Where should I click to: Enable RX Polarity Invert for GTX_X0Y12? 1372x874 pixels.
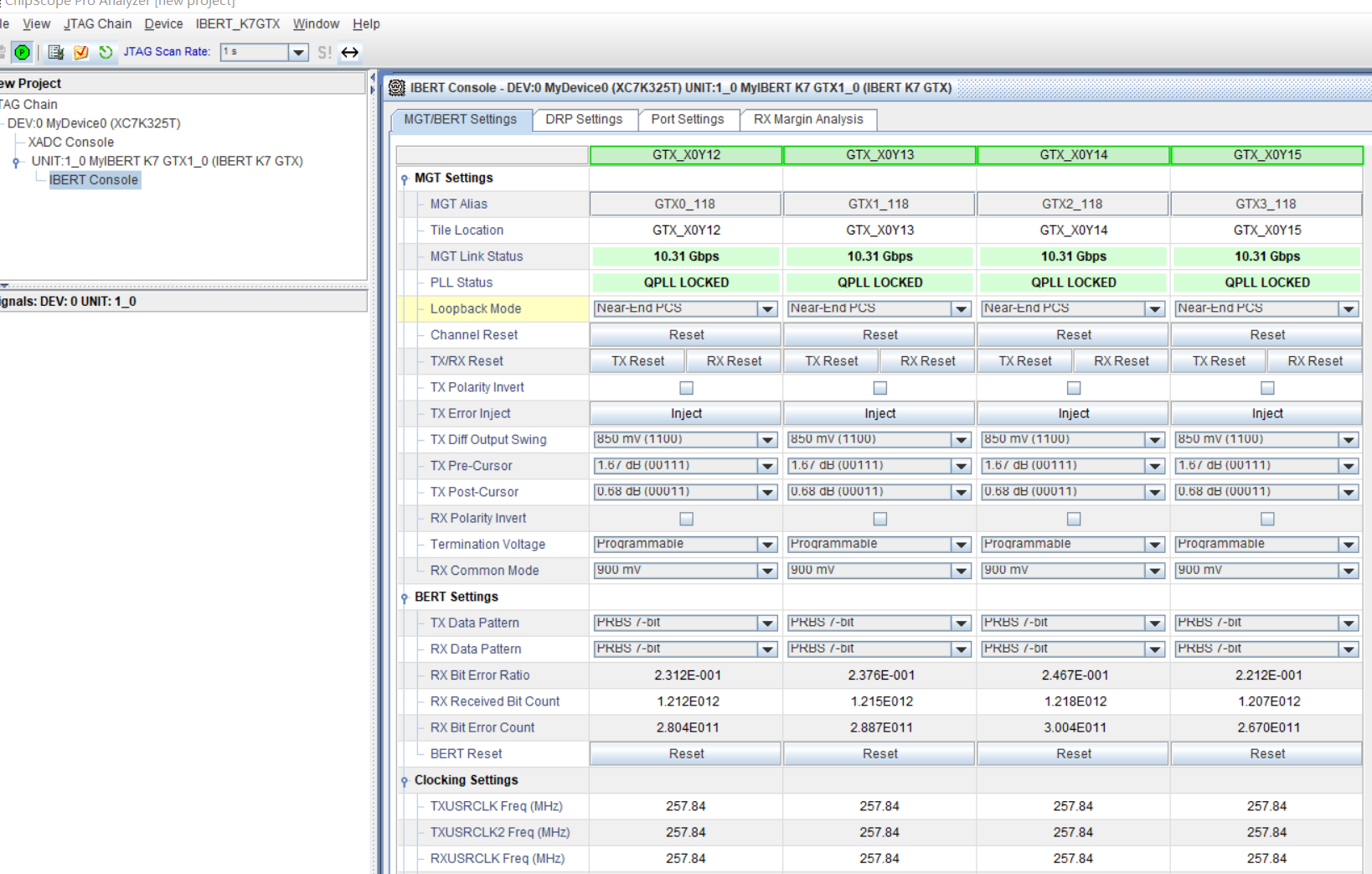[x=686, y=519]
